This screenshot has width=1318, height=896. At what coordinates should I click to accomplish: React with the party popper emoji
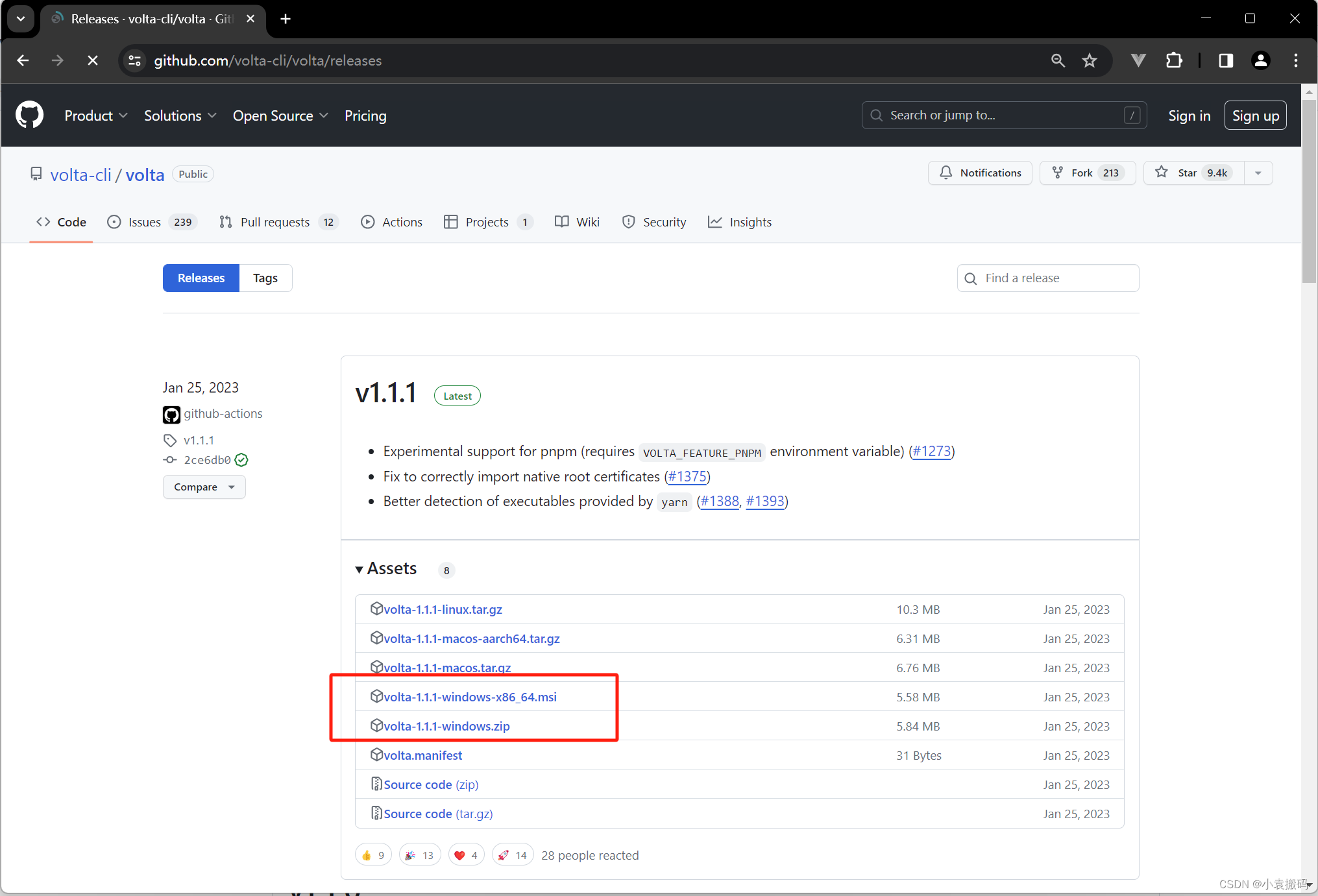coord(420,855)
